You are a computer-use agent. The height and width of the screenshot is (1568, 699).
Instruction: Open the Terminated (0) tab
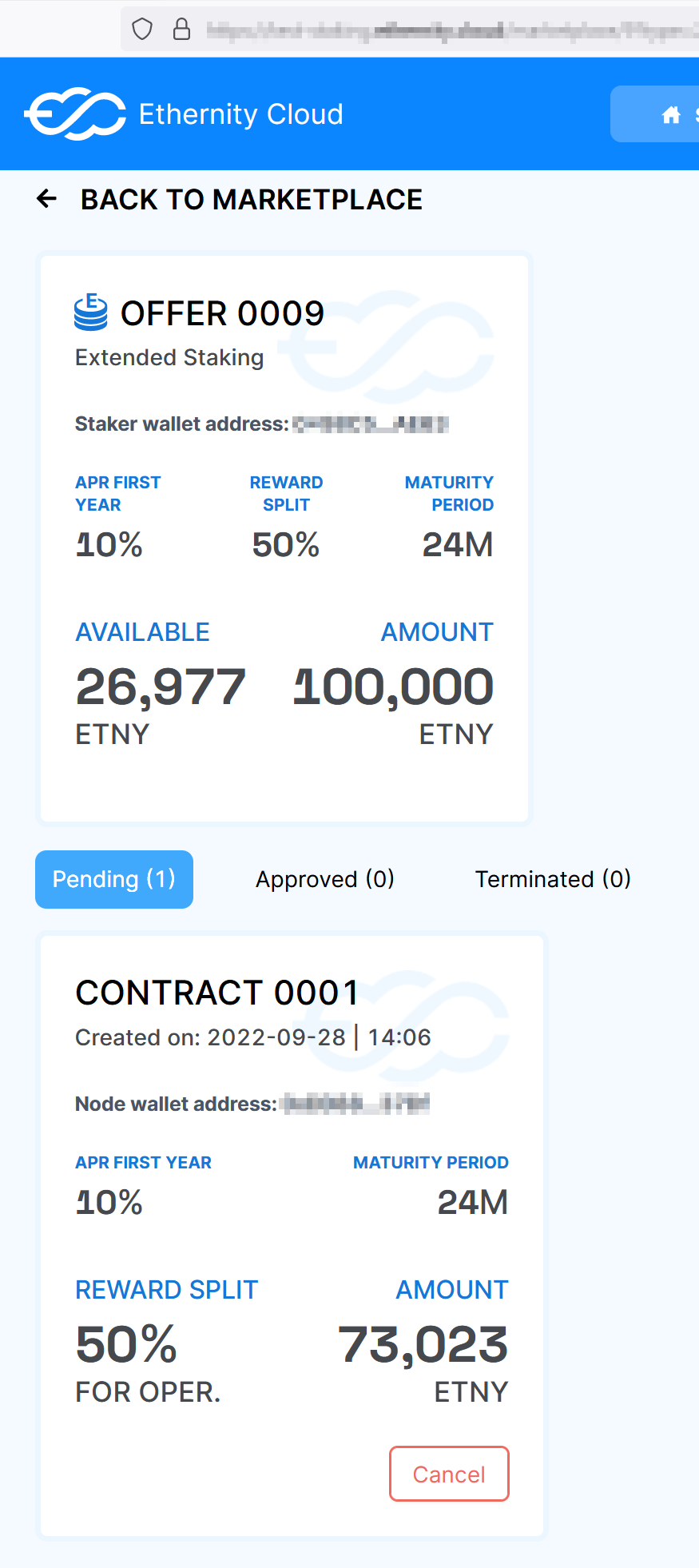click(x=554, y=879)
